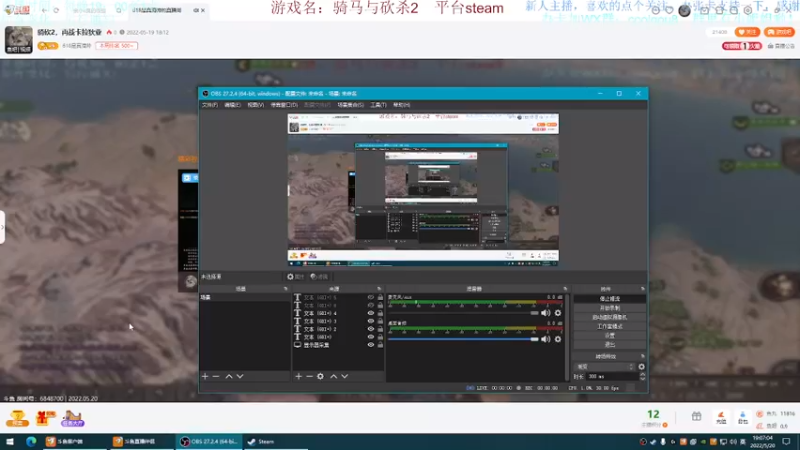Click the orange 关注 follow button
The height and width of the screenshot is (450, 800).
click(747, 32)
